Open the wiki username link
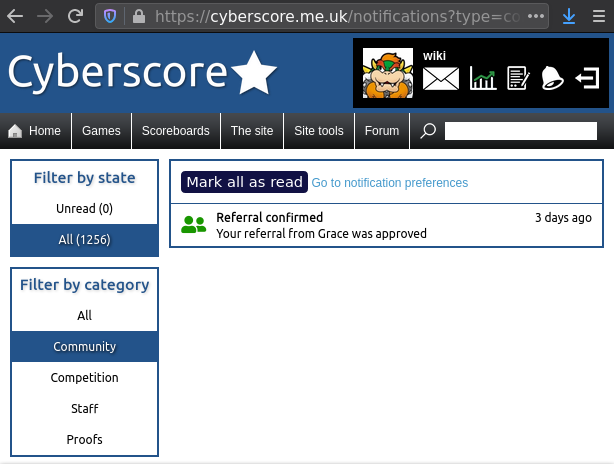Image resolution: width=614 pixels, height=464 pixels. pos(434,56)
